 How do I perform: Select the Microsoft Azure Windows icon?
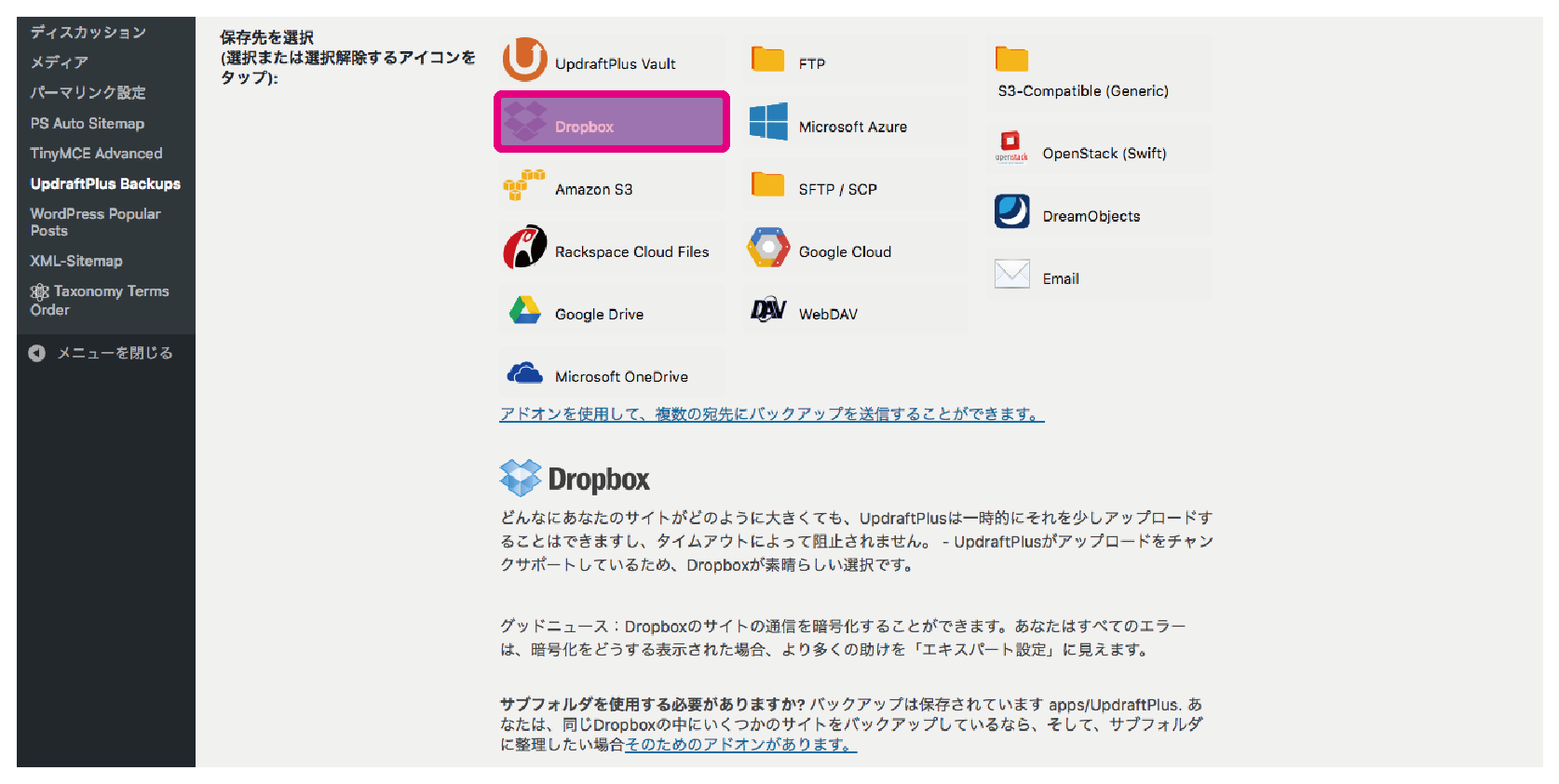[x=768, y=122]
